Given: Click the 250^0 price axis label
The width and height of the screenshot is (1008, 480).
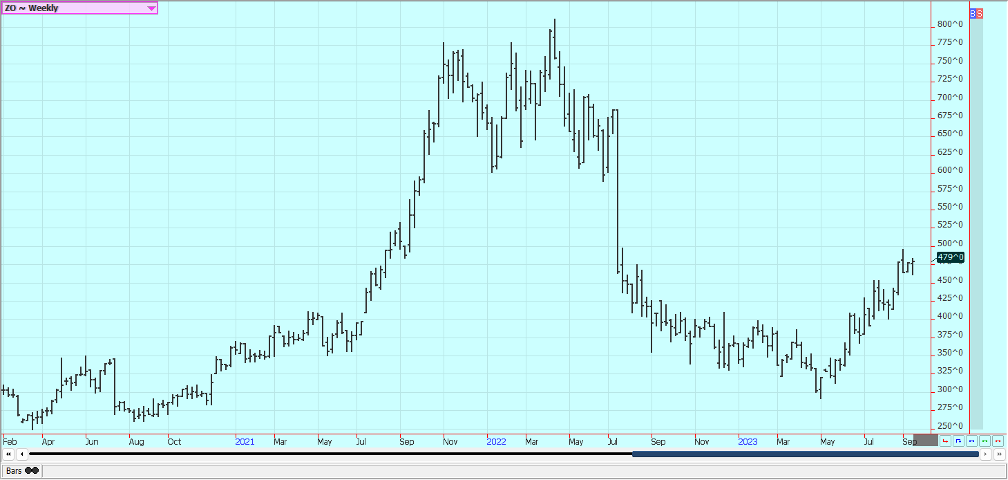Looking at the screenshot, I should point(948,426).
